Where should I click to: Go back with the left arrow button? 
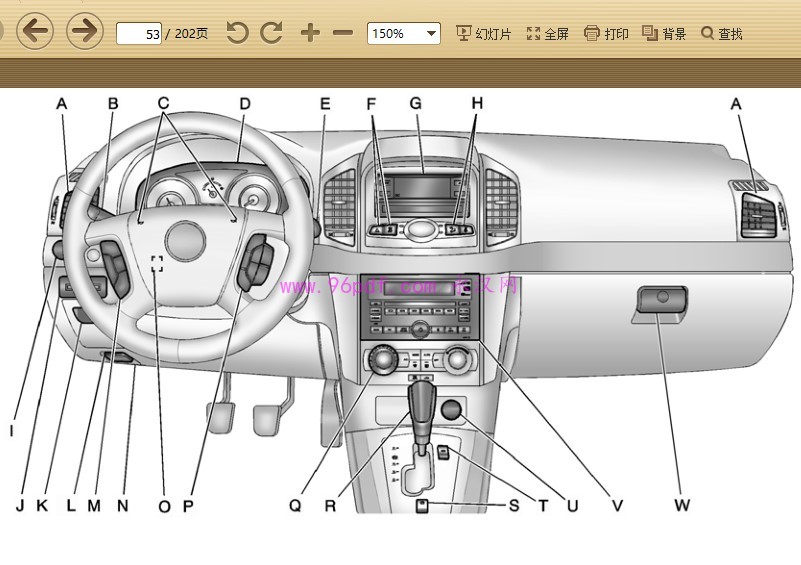(34, 31)
